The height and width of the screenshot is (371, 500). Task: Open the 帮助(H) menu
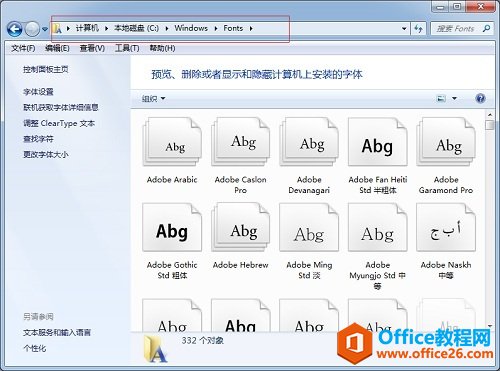[x=162, y=48]
